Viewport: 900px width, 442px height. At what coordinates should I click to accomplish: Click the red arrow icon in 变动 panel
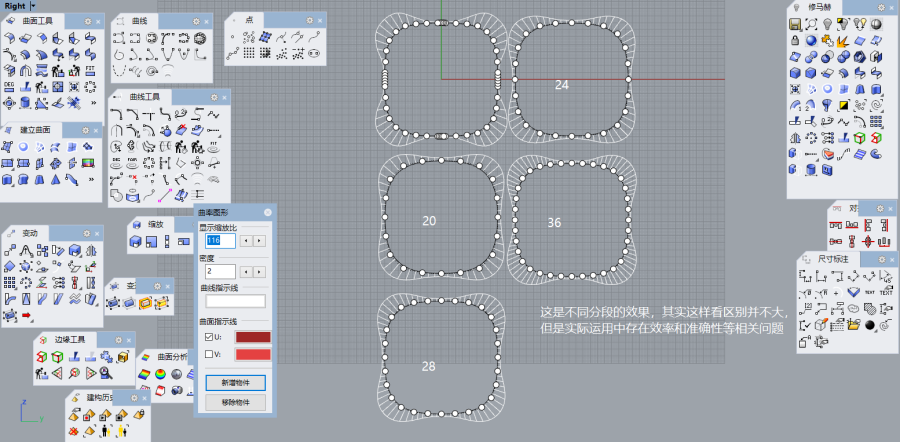tap(26, 316)
